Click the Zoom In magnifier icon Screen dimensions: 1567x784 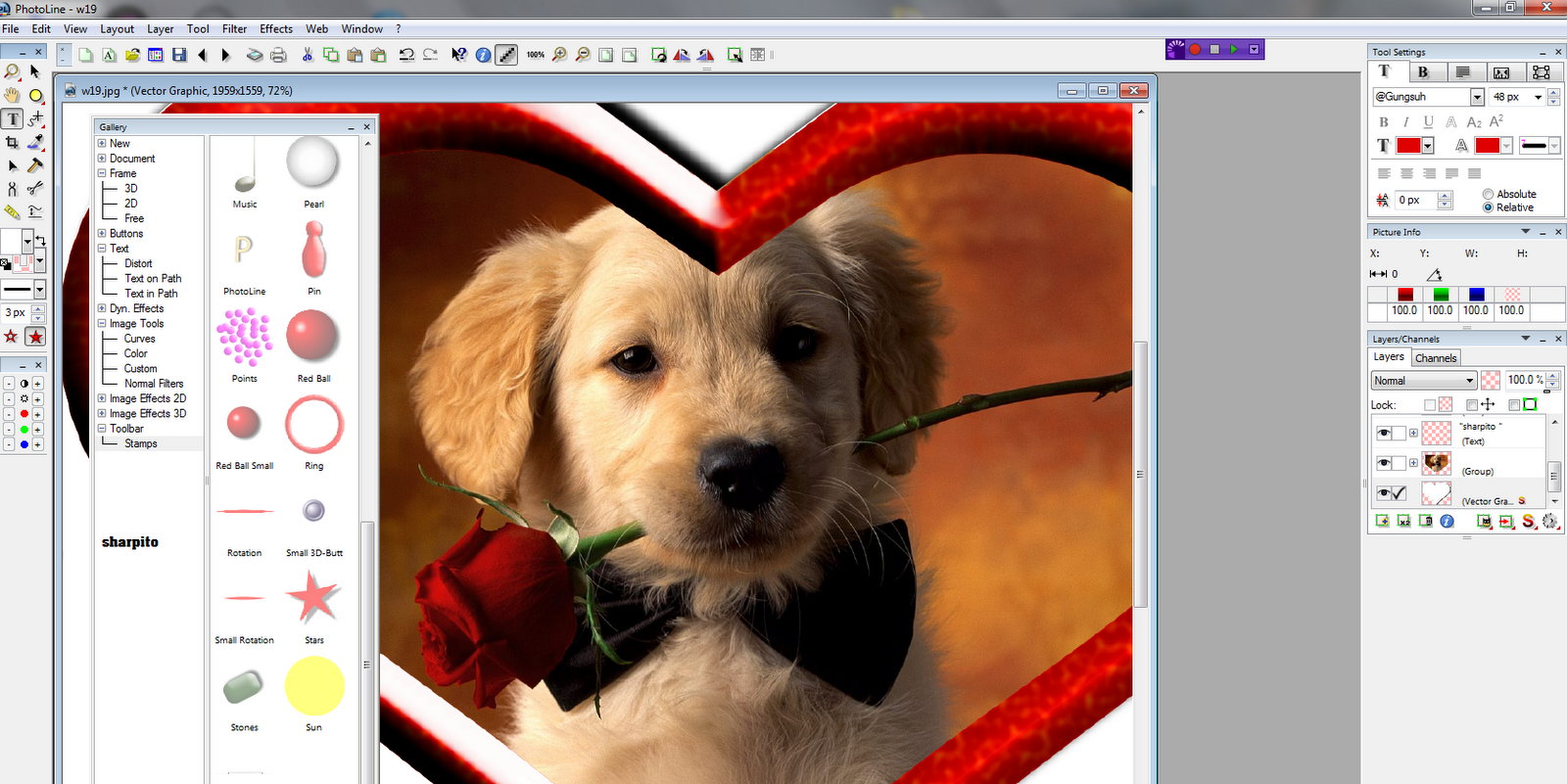559,55
